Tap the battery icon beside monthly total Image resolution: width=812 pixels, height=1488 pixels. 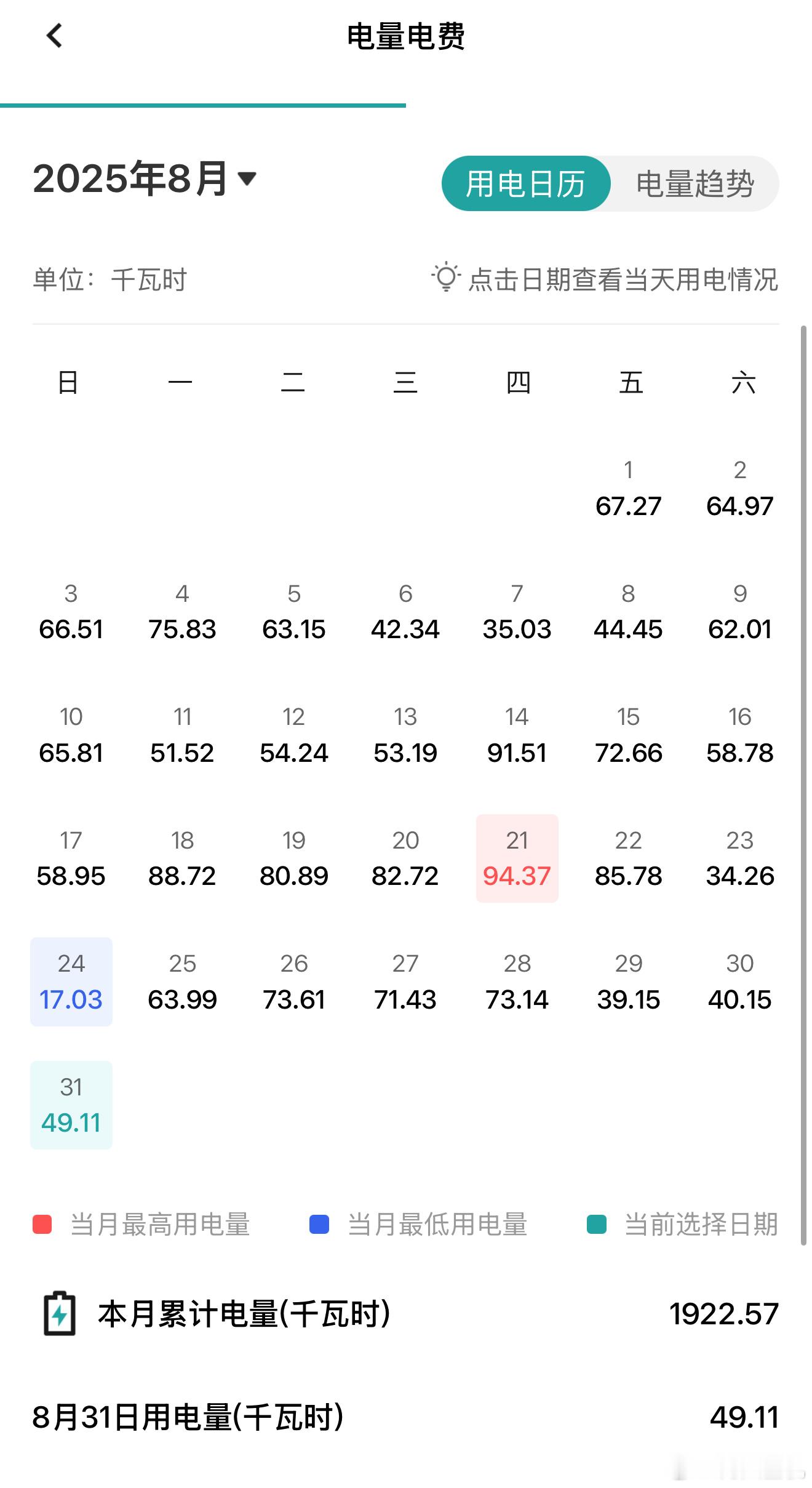click(x=60, y=1313)
